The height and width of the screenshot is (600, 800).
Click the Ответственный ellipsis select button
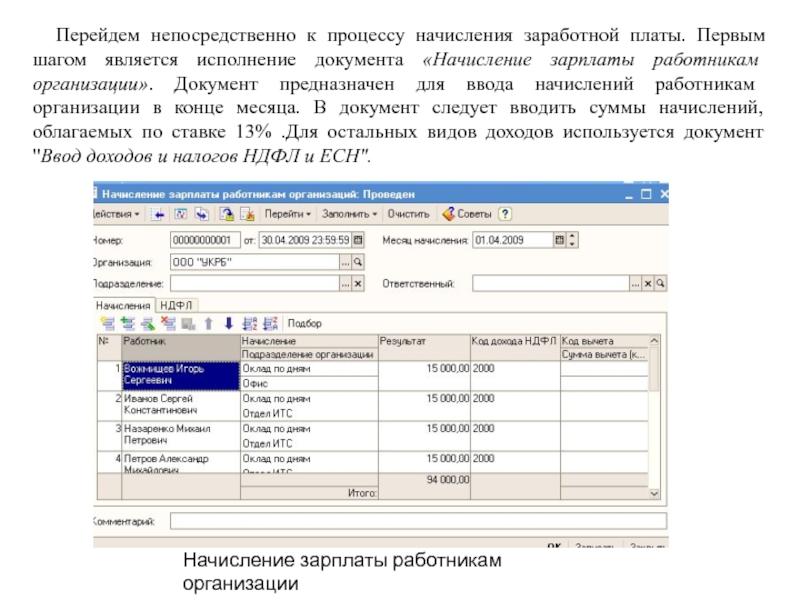pyautogui.click(x=635, y=284)
